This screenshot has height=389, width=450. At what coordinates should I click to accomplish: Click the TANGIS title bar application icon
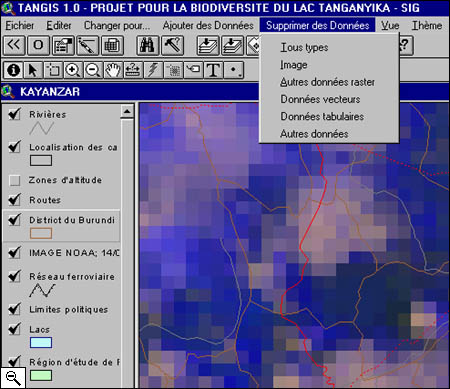[8, 8]
